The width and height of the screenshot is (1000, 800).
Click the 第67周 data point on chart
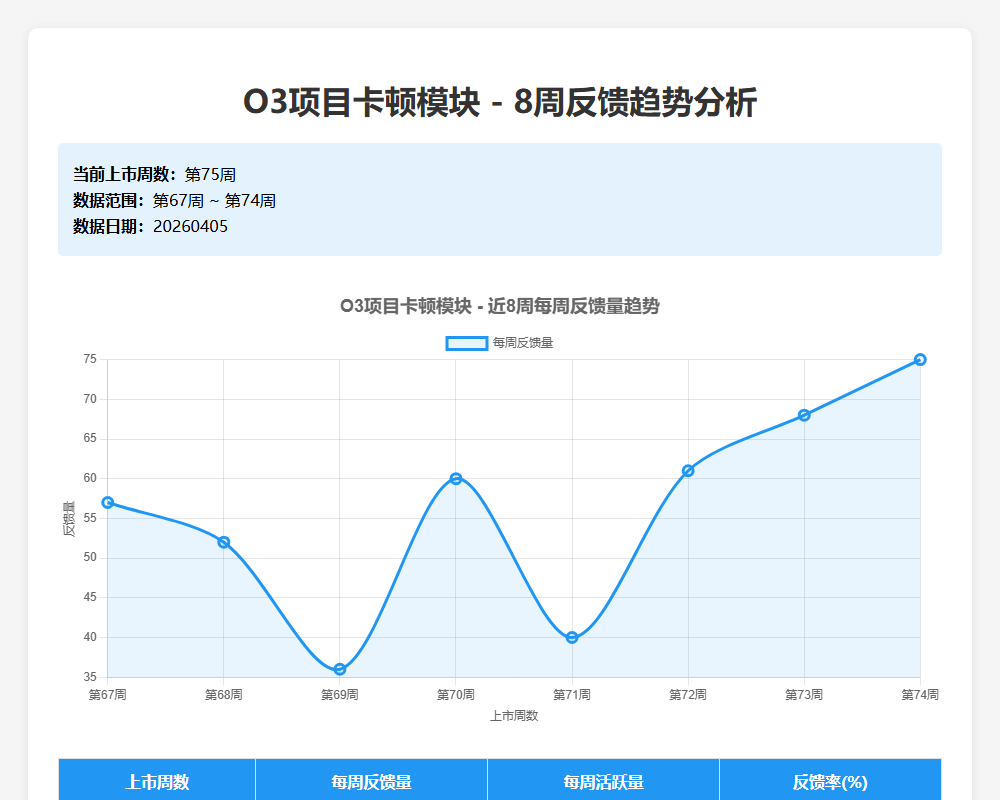point(108,503)
